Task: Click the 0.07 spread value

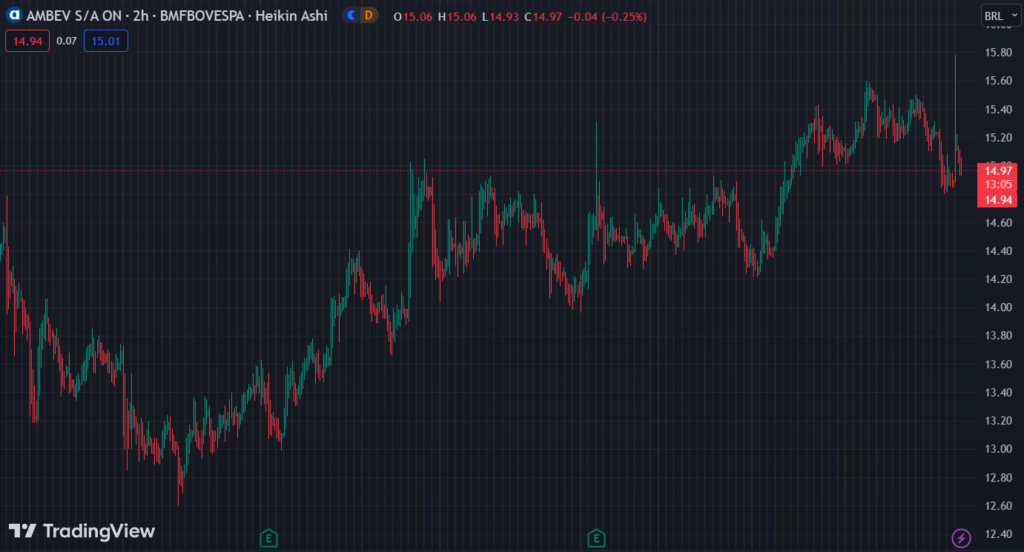Action: pos(67,41)
